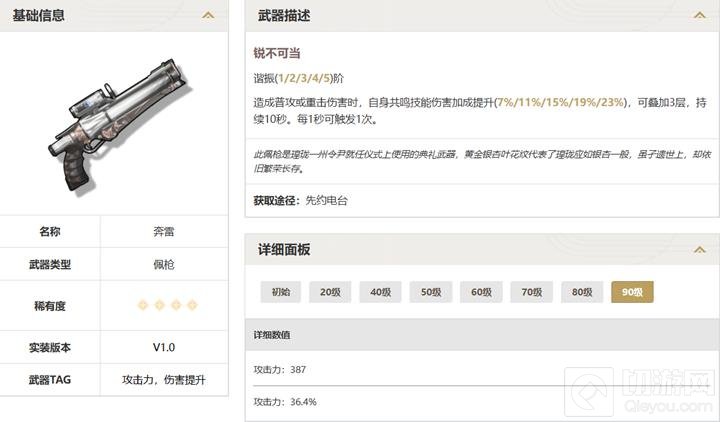Collapse the 基础信息 panel chevron
The height and width of the screenshot is (422, 720).
point(208,15)
